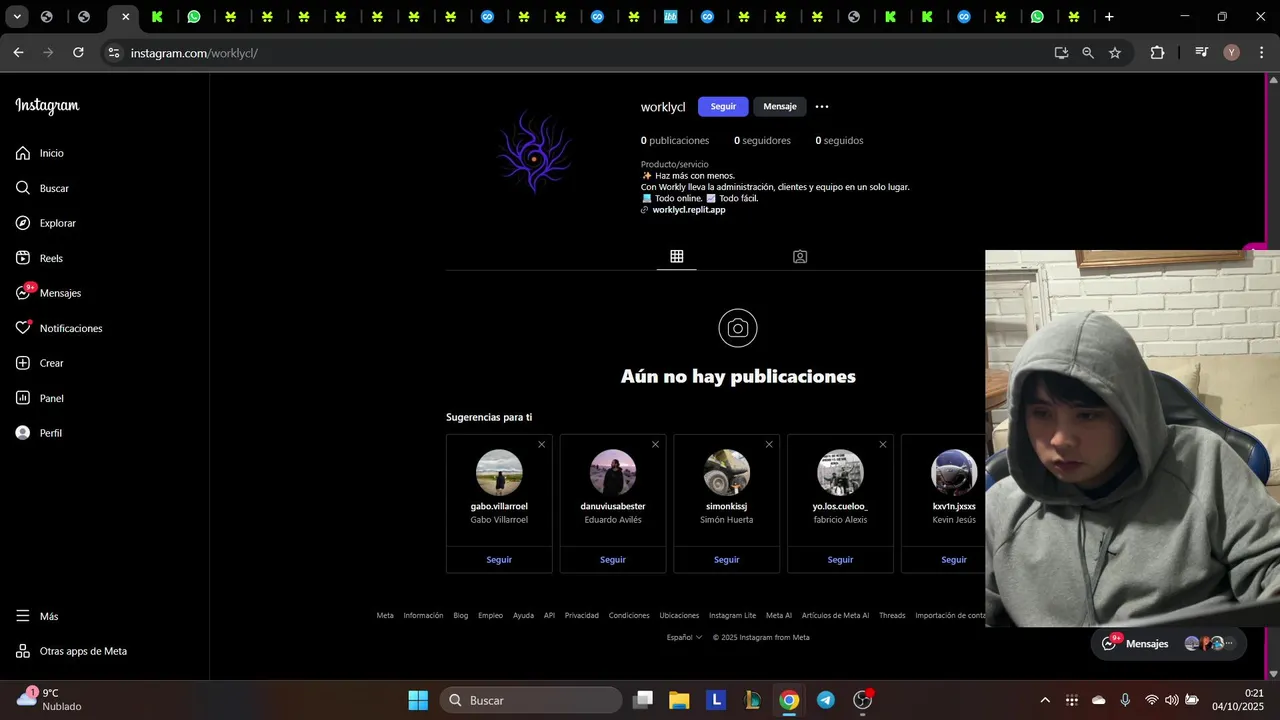1280x720 pixels.
Task: Follow kxv1n.jxsxs via Seguir
Action: [x=954, y=560]
